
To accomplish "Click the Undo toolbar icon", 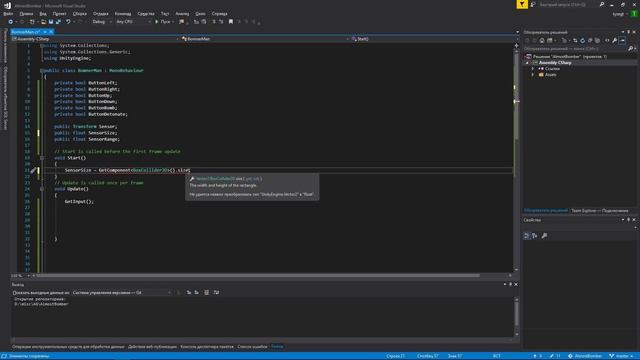I will 68,22.
